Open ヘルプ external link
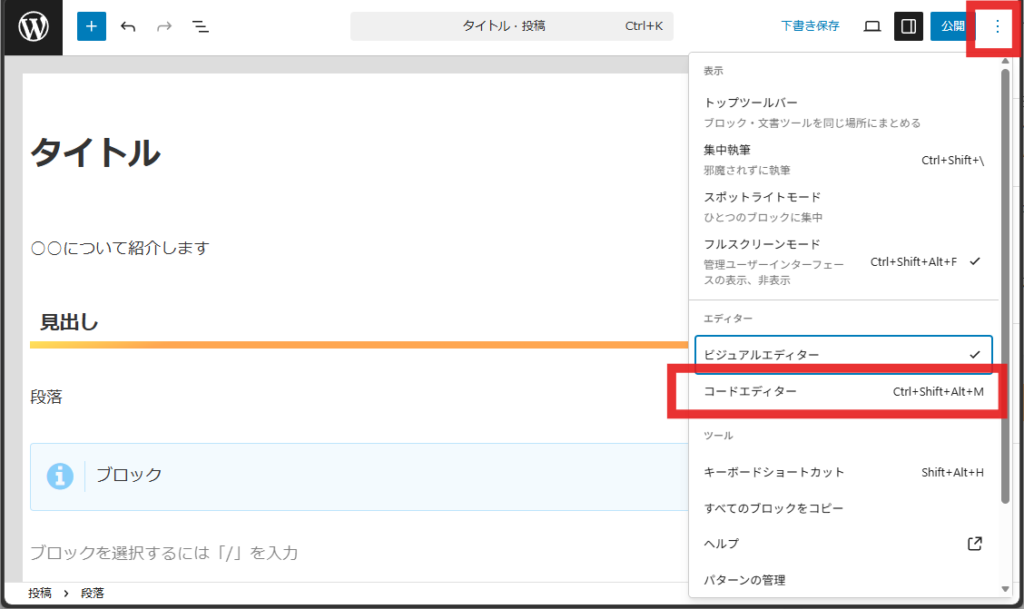The image size is (1024, 609). 842,544
